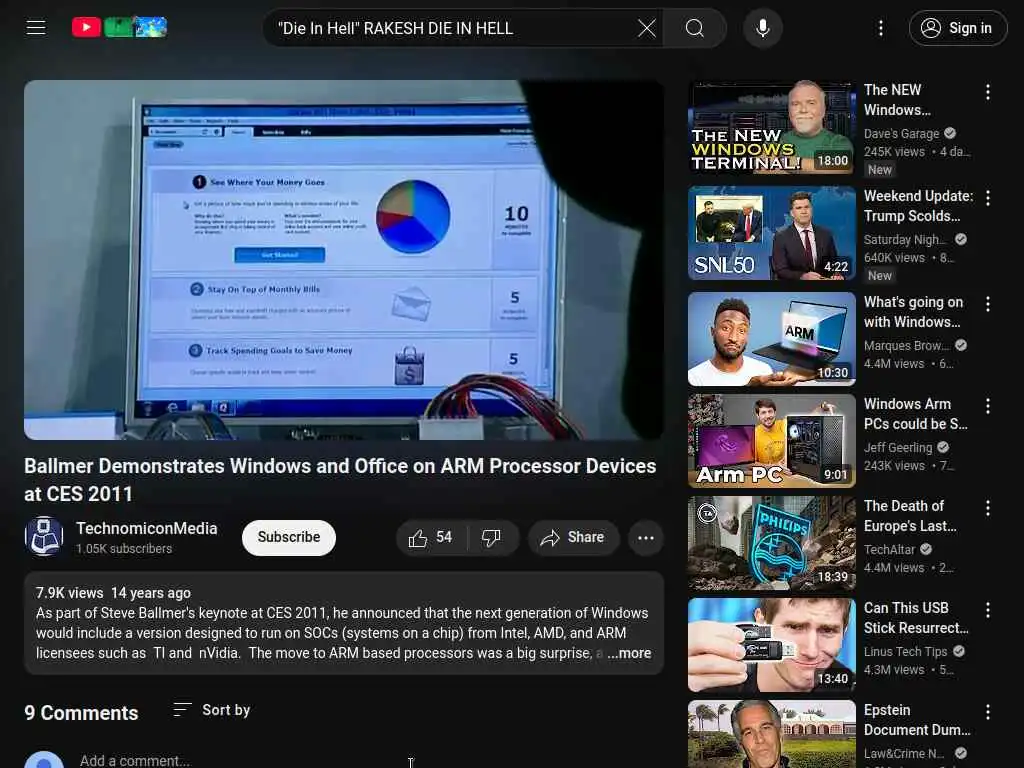1024x768 pixels.
Task: Open options for Linus Tech Tips video
Action: [x=988, y=609]
